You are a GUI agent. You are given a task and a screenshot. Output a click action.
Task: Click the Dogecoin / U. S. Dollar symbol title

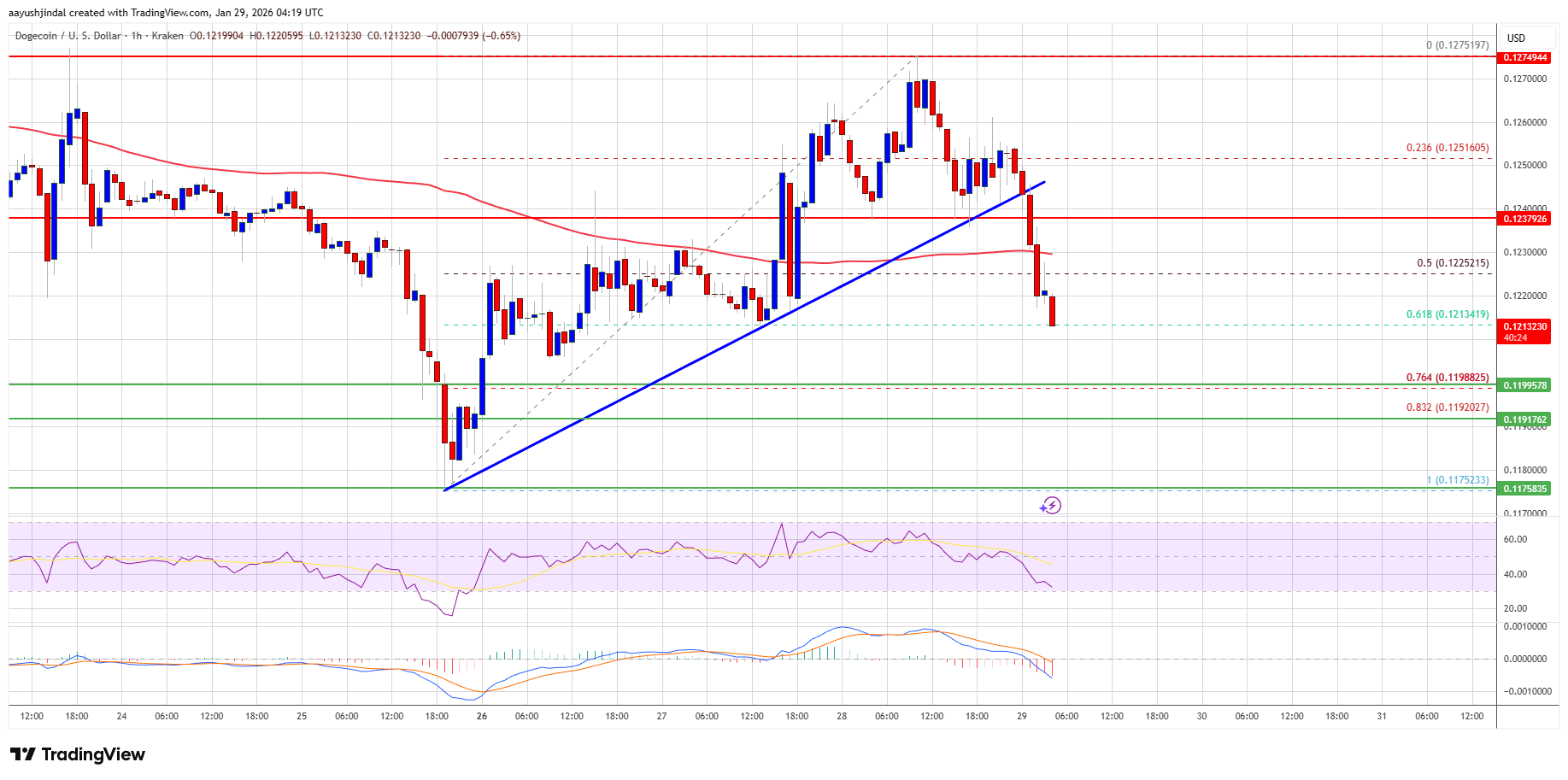coord(68,36)
